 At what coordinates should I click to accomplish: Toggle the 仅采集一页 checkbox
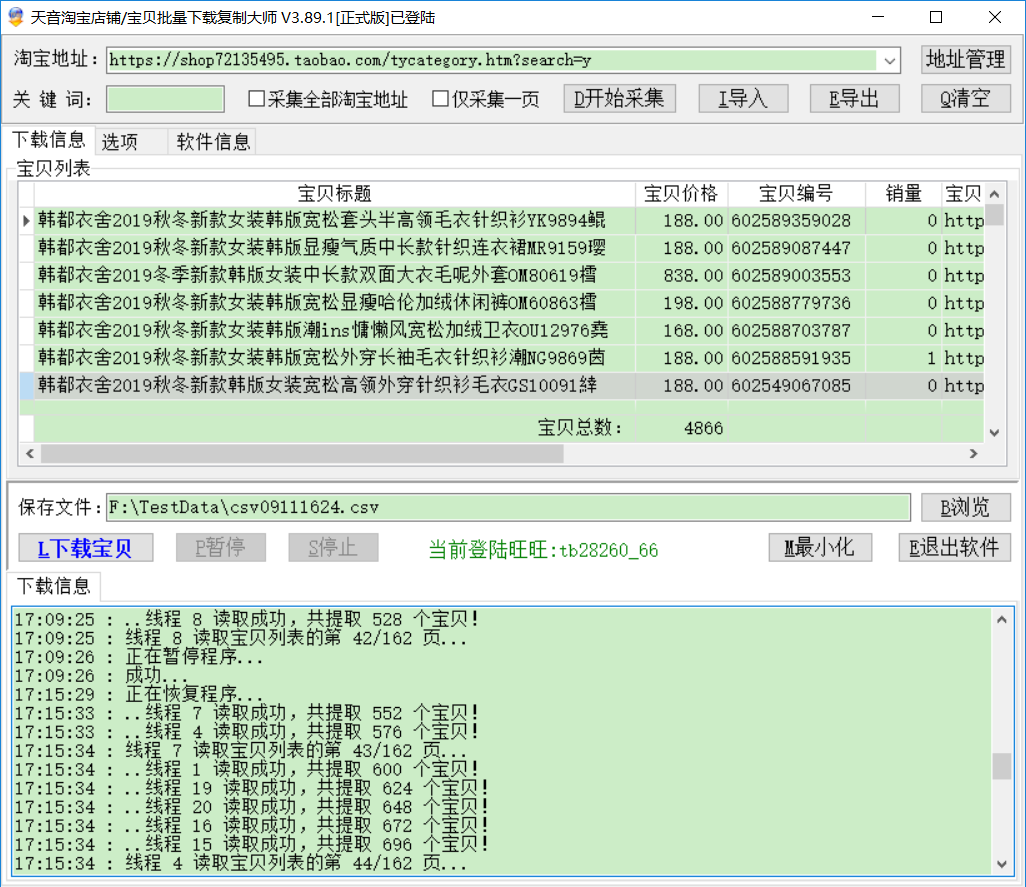(440, 99)
